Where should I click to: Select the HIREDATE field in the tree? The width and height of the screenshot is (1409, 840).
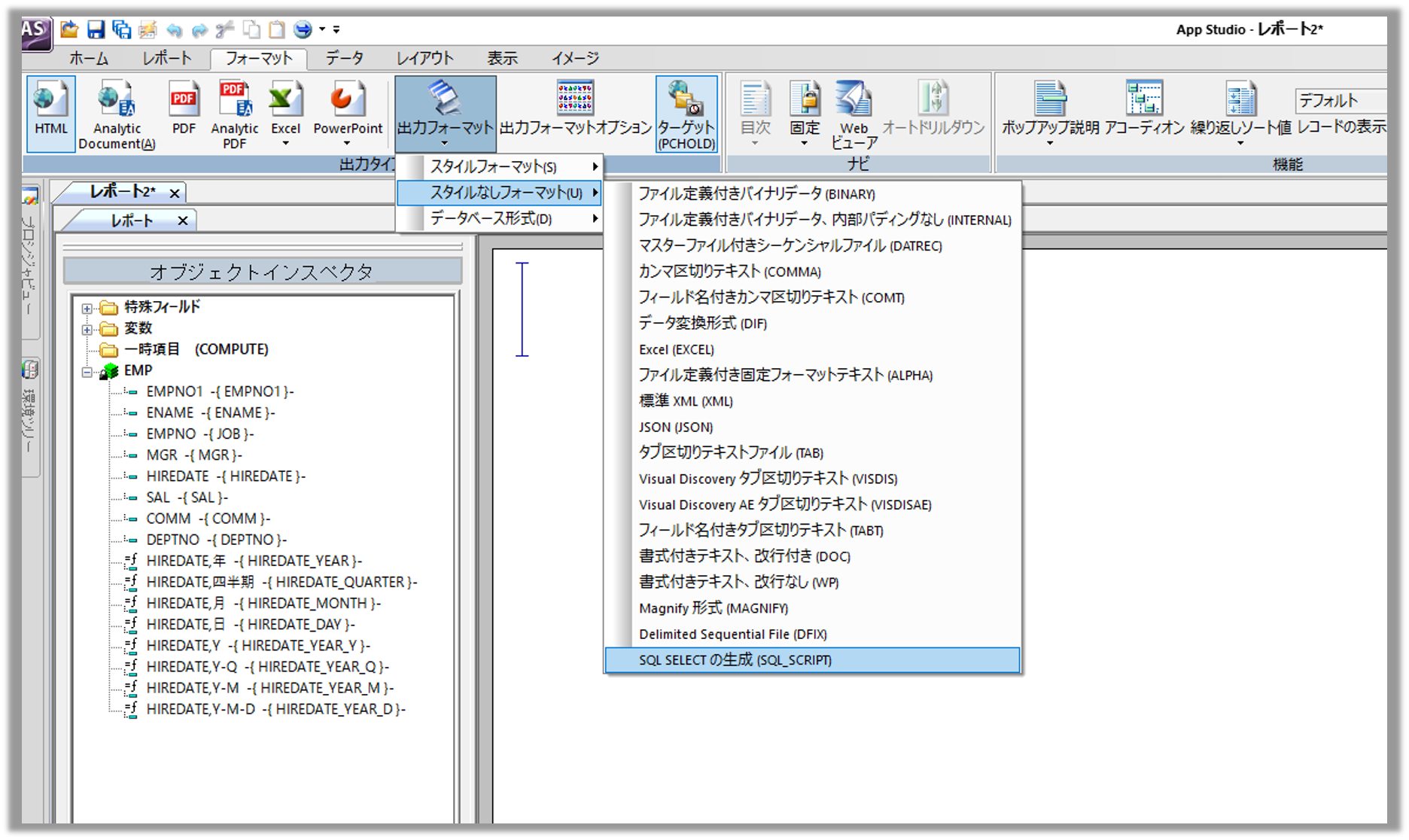pos(178,476)
